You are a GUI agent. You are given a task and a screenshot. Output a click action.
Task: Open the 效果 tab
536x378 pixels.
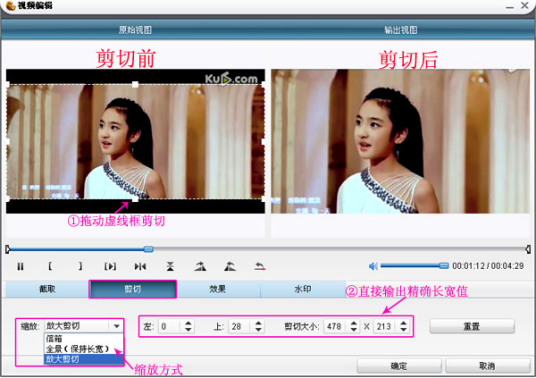click(218, 289)
